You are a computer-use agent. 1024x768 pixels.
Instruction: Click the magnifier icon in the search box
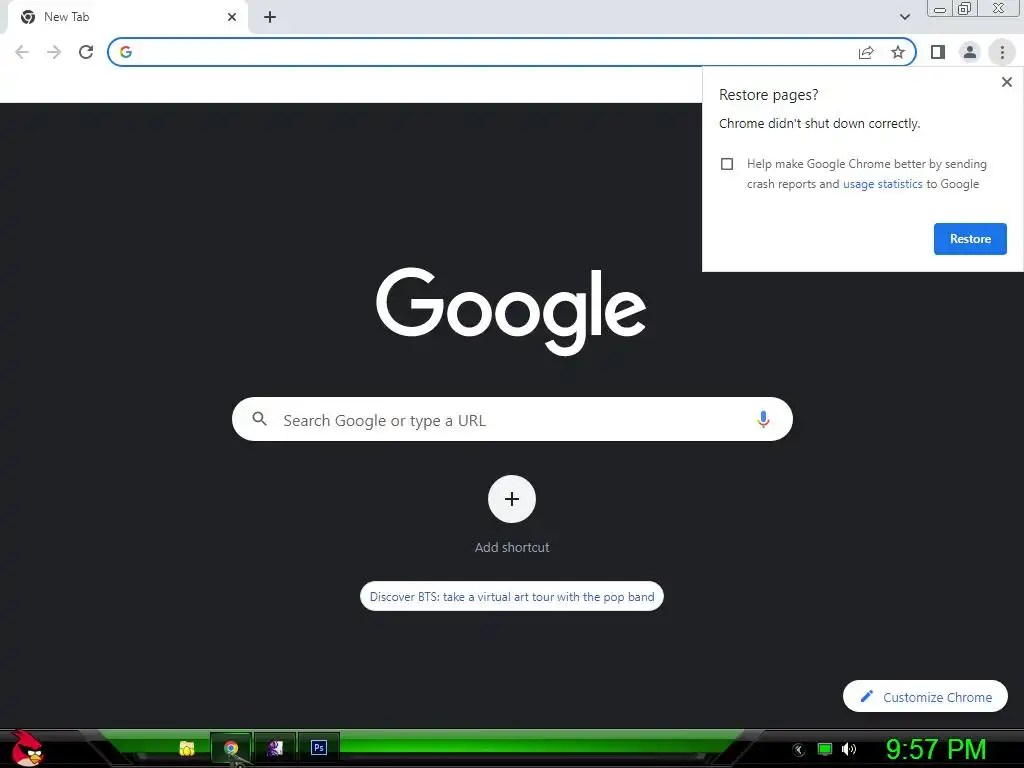coord(259,419)
